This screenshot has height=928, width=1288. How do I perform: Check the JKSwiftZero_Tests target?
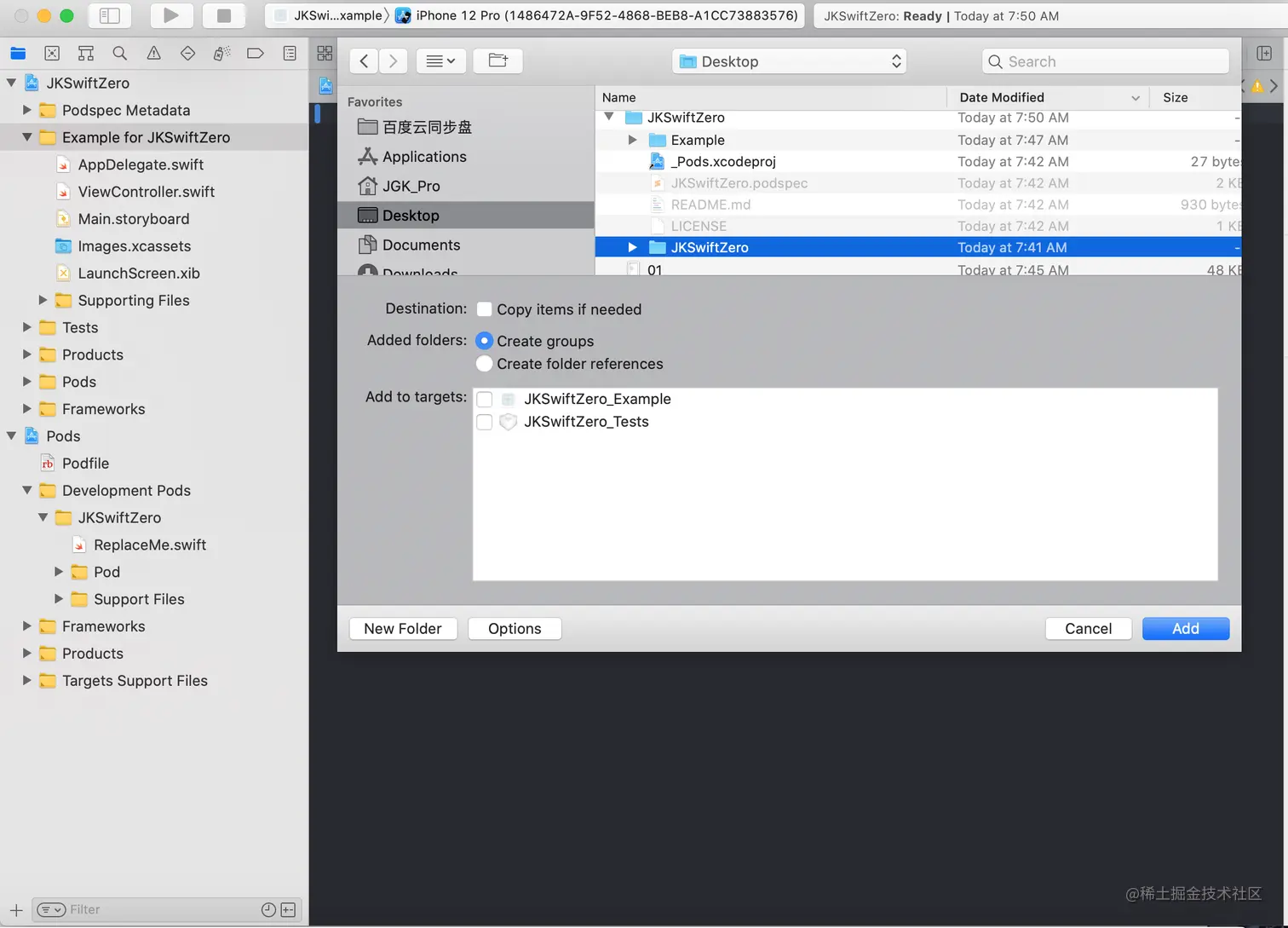click(x=485, y=422)
